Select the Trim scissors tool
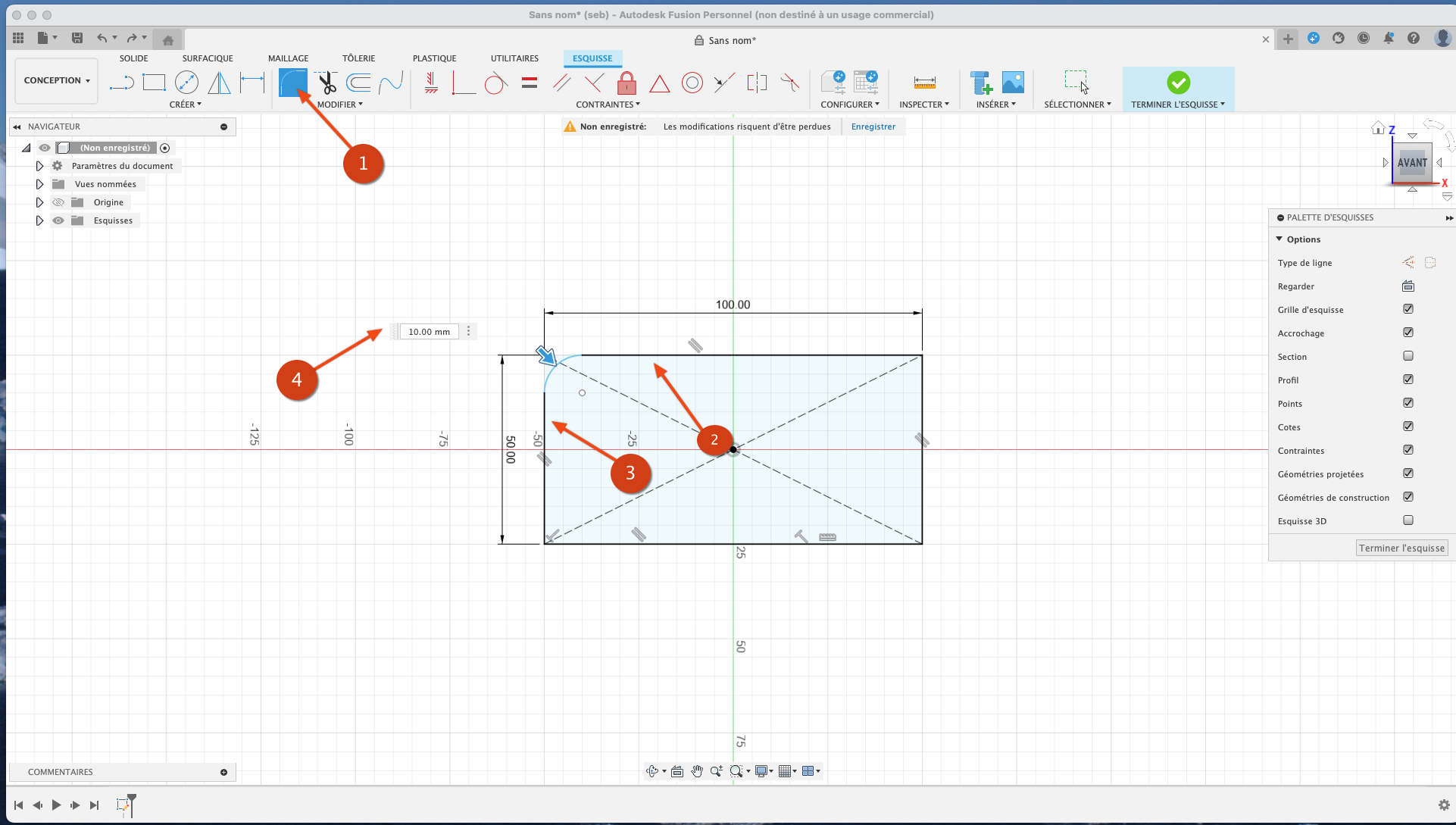Viewport: 1456px width, 825px height. (x=327, y=83)
